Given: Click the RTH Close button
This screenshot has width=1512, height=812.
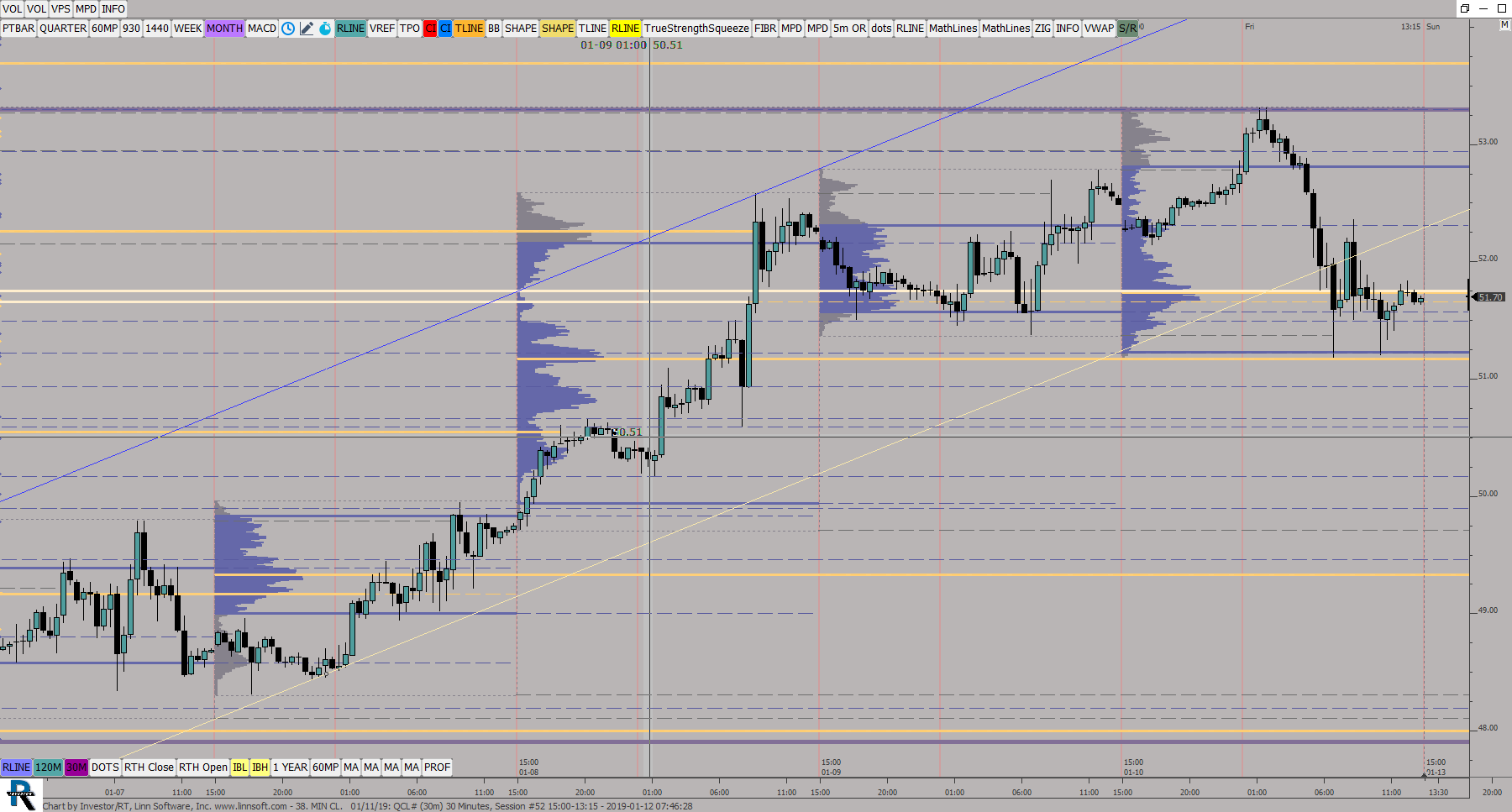Looking at the screenshot, I should click(x=149, y=767).
